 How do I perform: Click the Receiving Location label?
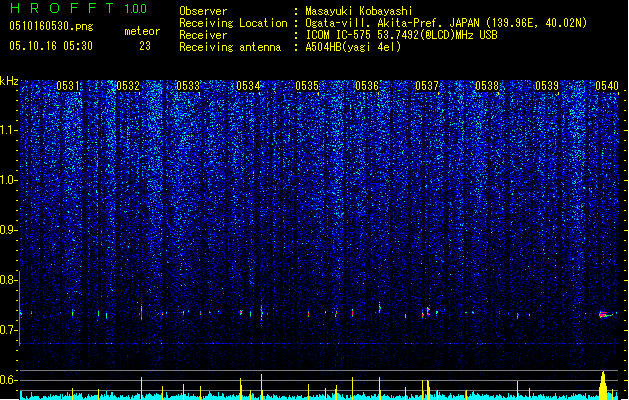[x=233, y=23]
